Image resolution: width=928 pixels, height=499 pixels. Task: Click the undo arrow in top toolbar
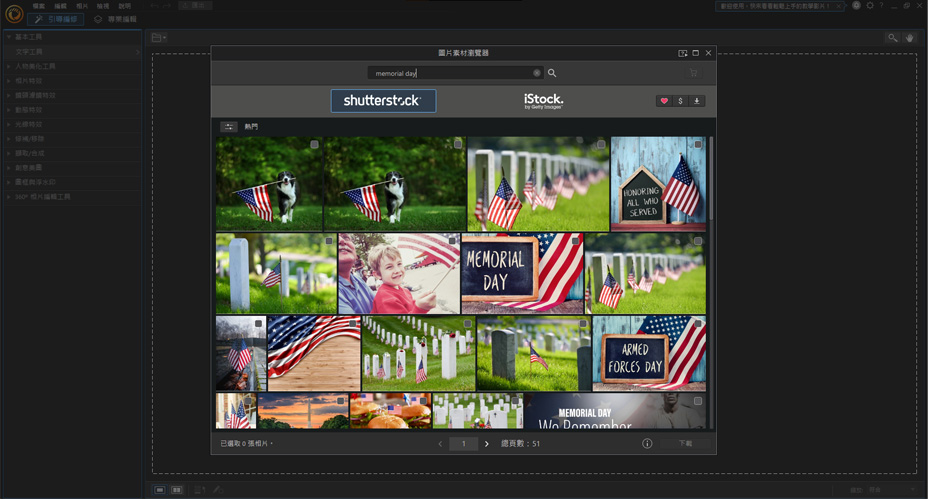[x=154, y=5]
